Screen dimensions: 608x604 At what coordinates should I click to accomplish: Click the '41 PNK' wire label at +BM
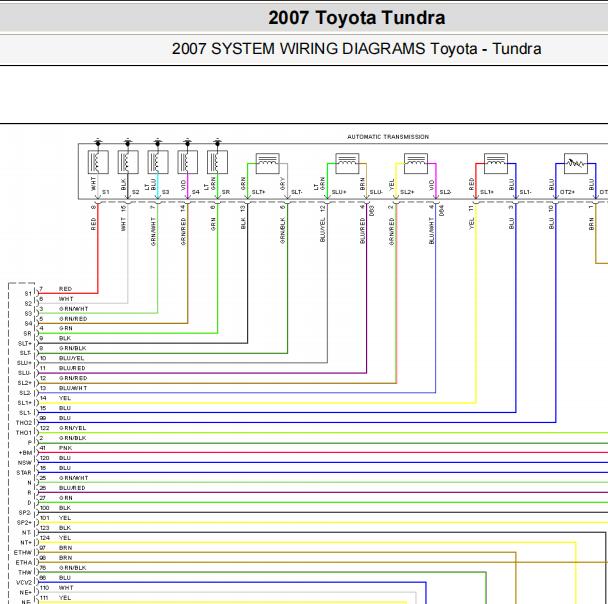(x=56, y=448)
